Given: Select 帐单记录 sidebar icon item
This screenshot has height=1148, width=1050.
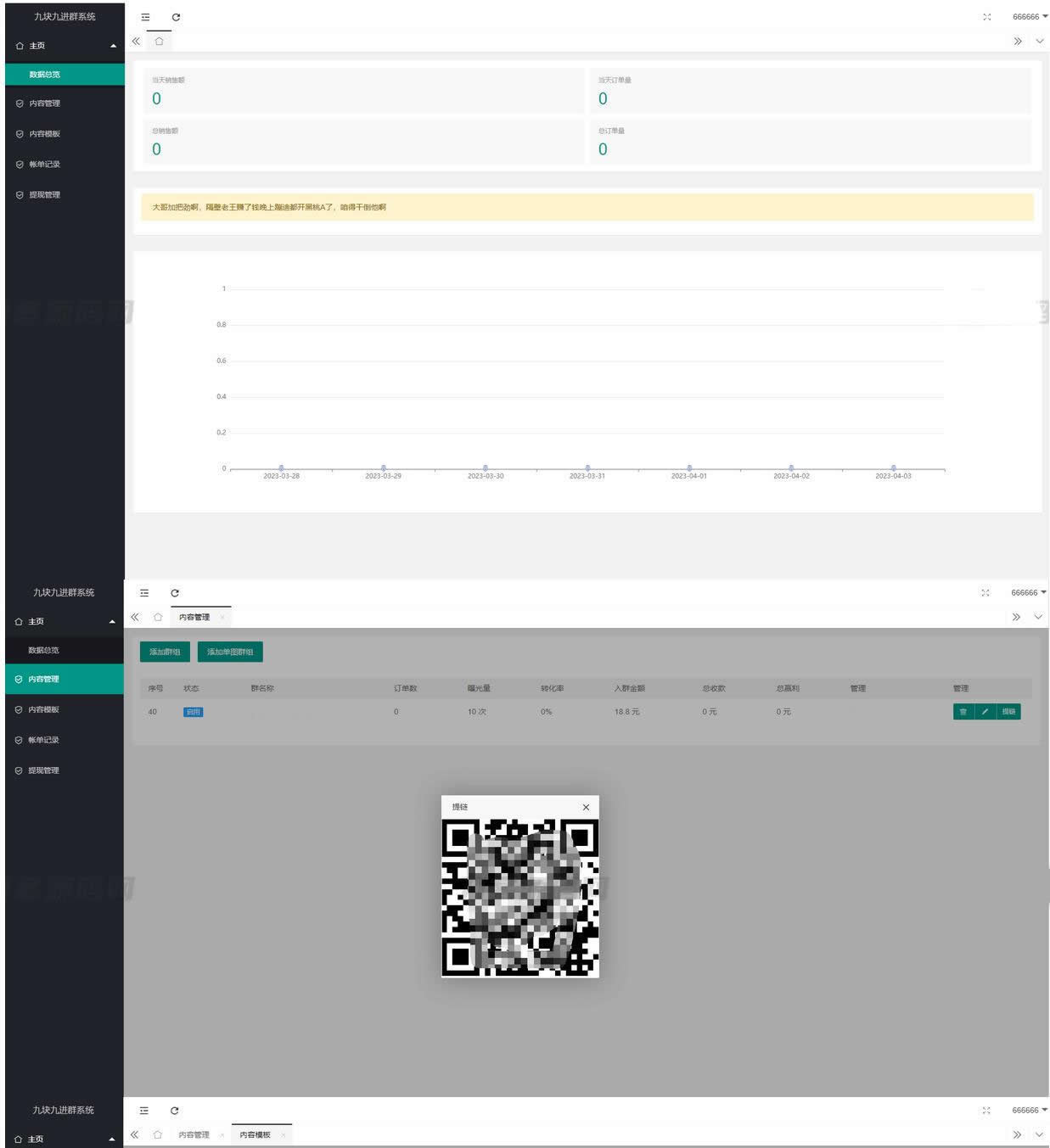Looking at the screenshot, I should point(38,164).
